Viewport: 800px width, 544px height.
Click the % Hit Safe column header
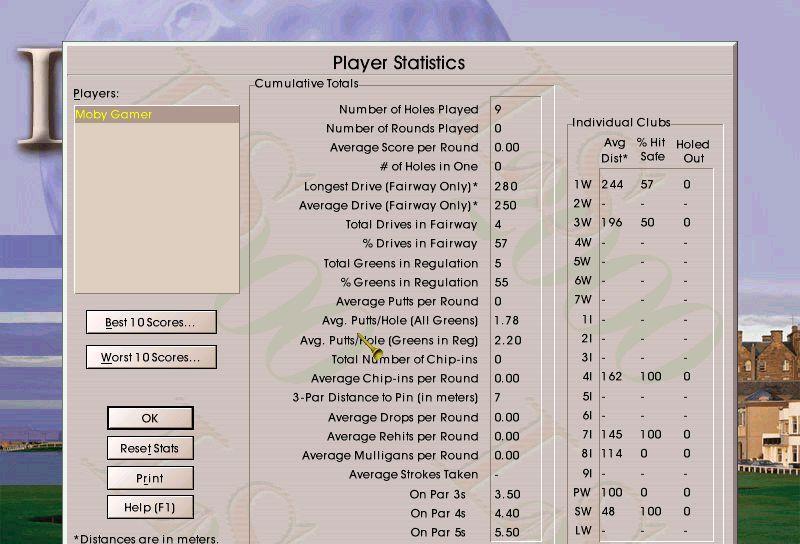point(651,150)
